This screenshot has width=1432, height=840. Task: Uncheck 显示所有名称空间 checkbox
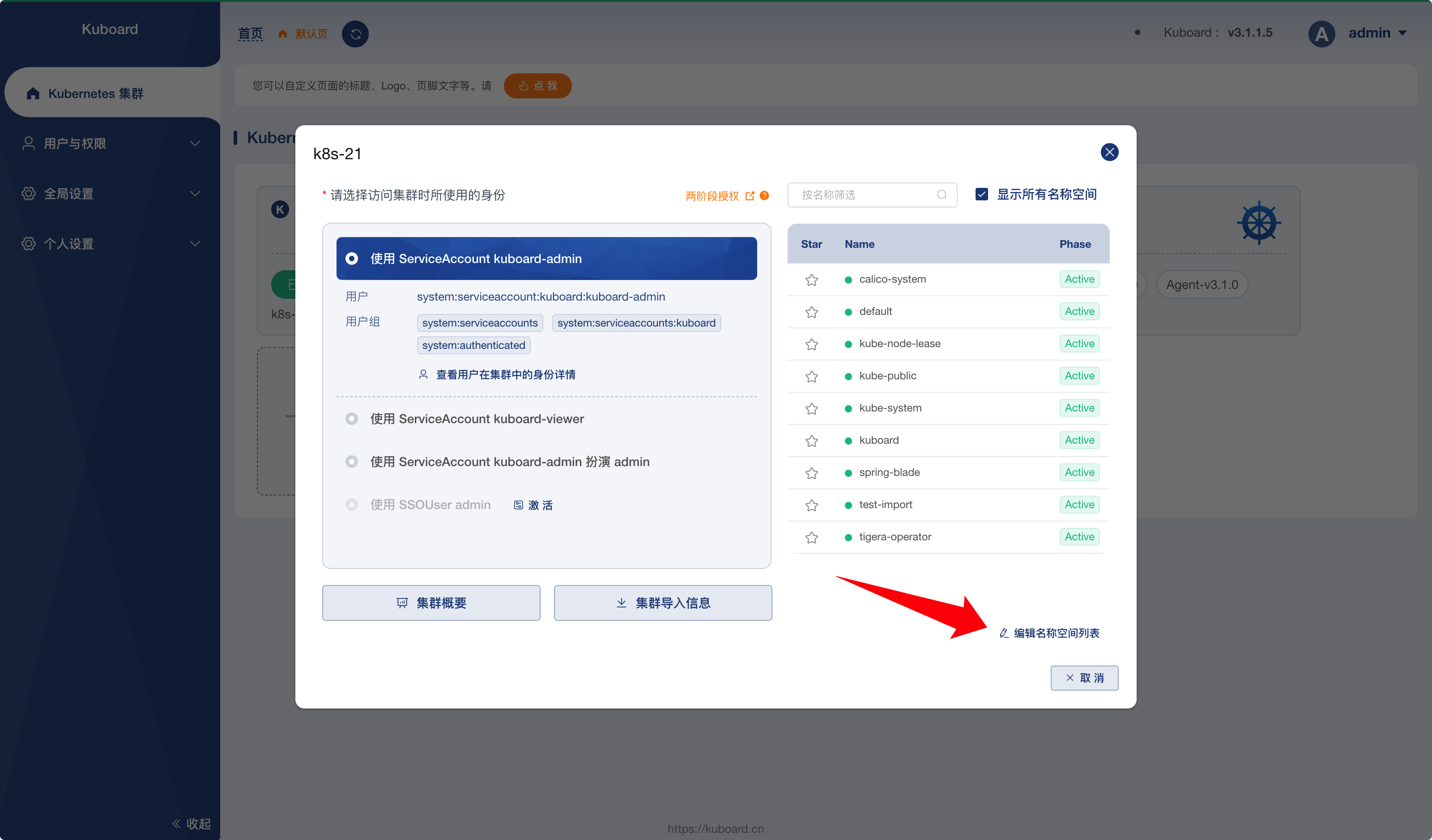[981, 194]
